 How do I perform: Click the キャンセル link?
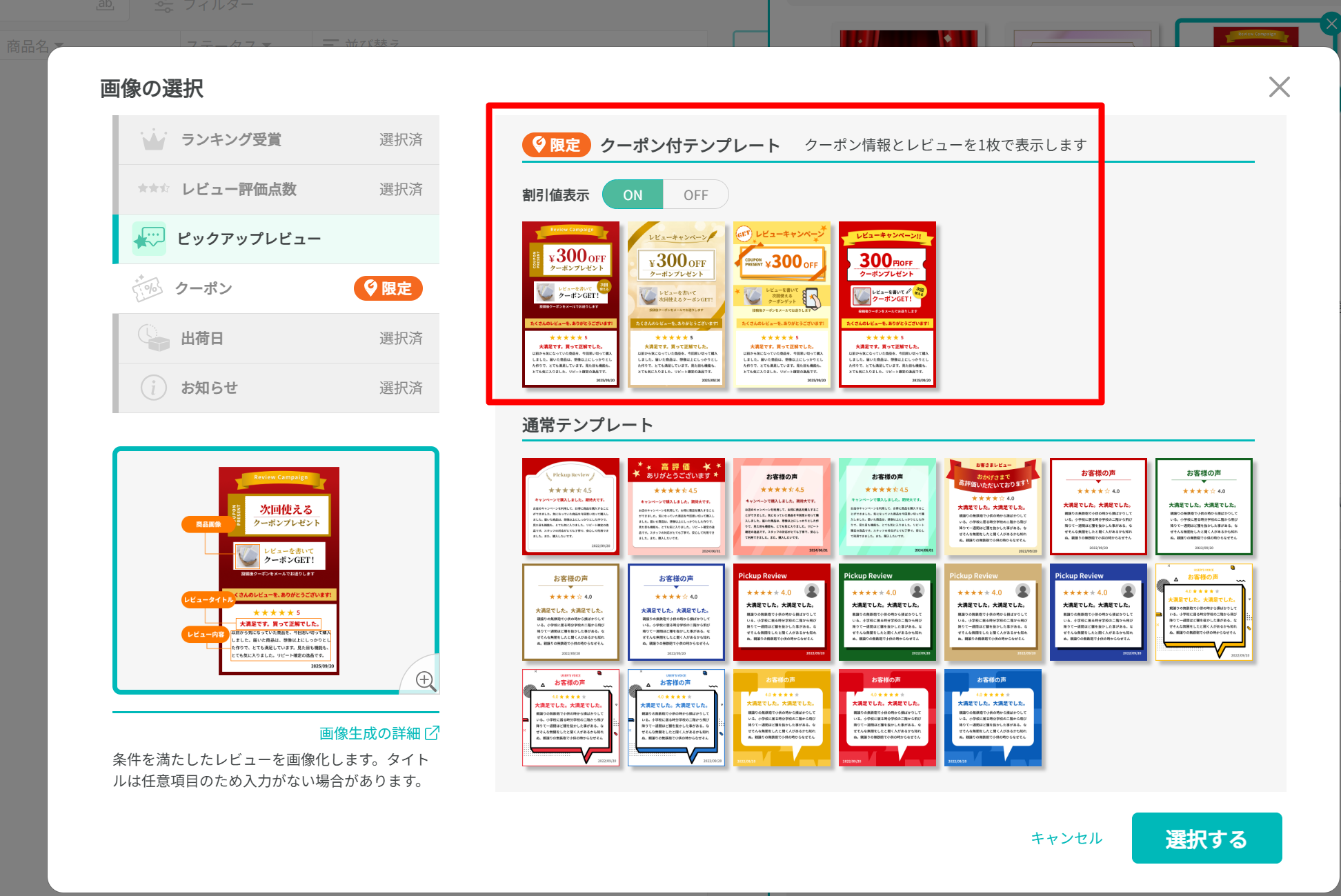(1066, 838)
